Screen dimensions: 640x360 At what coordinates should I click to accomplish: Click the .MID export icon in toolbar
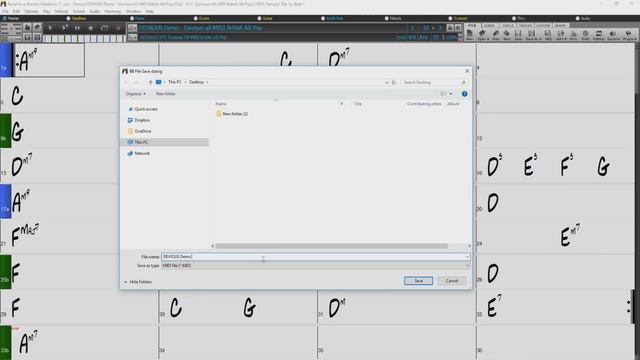pos(548,34)
